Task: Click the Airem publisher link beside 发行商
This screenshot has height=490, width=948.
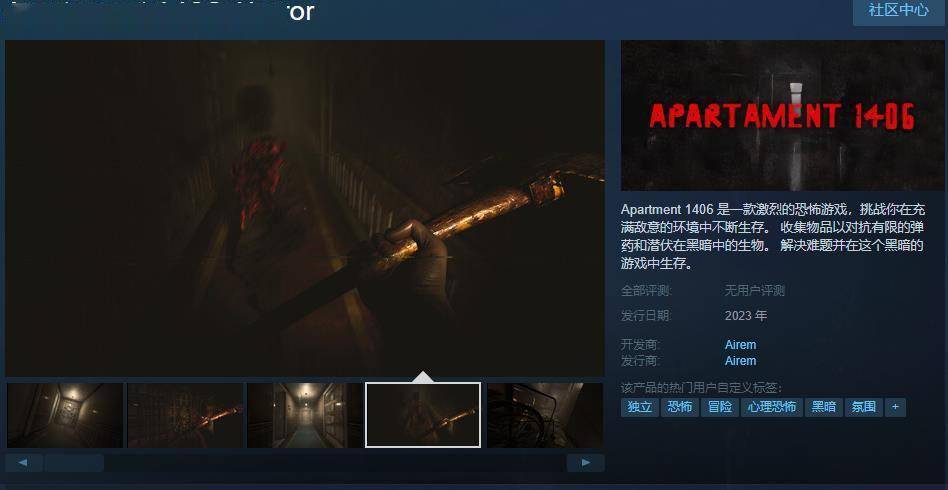Action: click(740, 361)
